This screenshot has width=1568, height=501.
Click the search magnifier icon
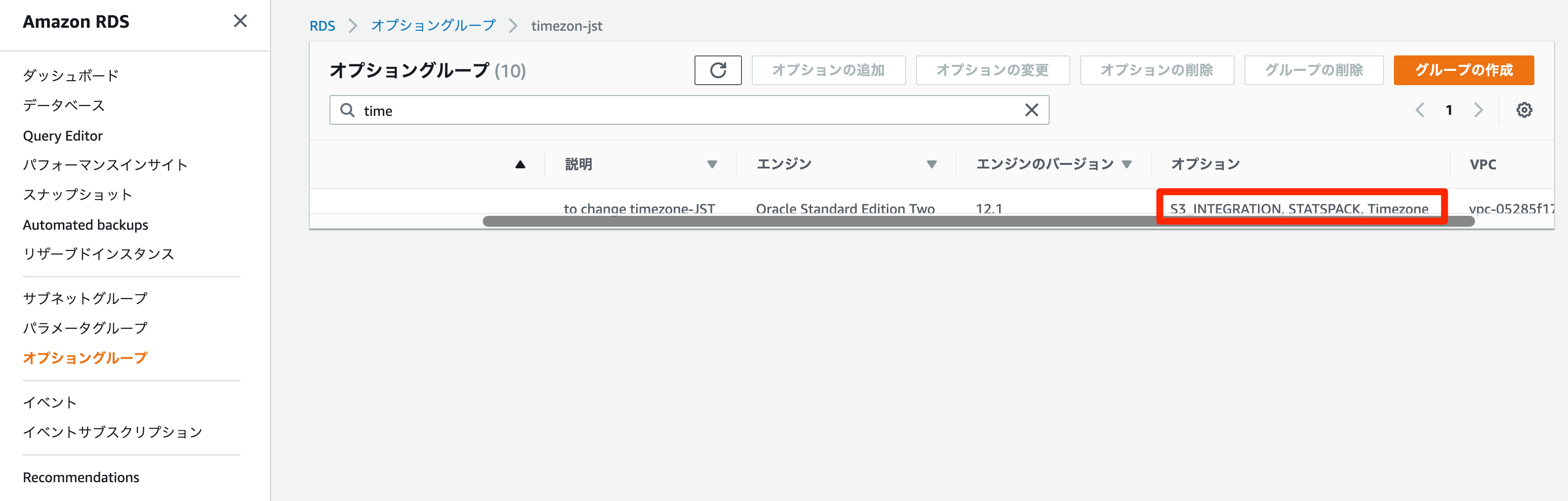(x=347, y=110)
